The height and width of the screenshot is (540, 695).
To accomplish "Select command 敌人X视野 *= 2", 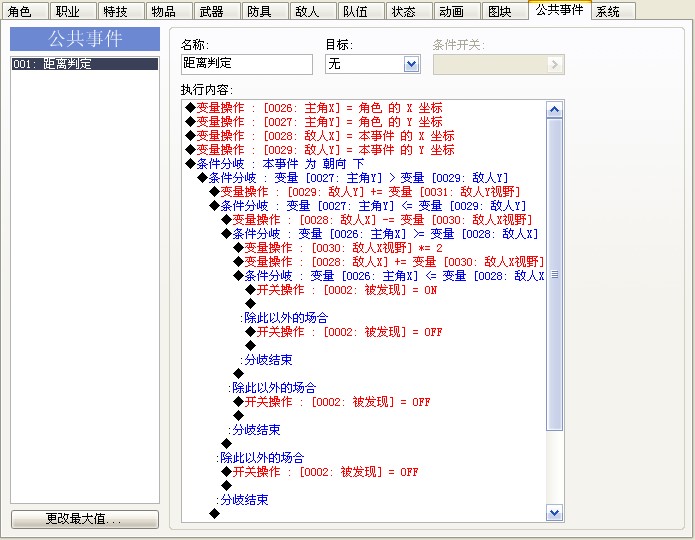I will 338,248.
